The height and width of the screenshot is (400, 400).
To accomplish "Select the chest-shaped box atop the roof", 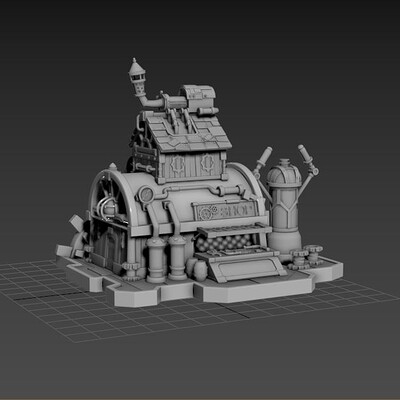I will 197,96.
